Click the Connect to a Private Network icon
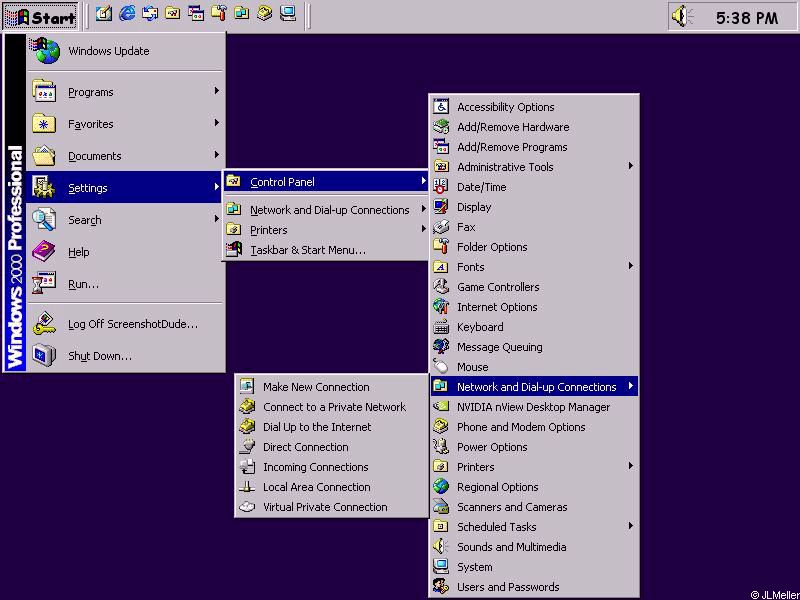Viewport: 800px width, 600px height. point(247,406)
